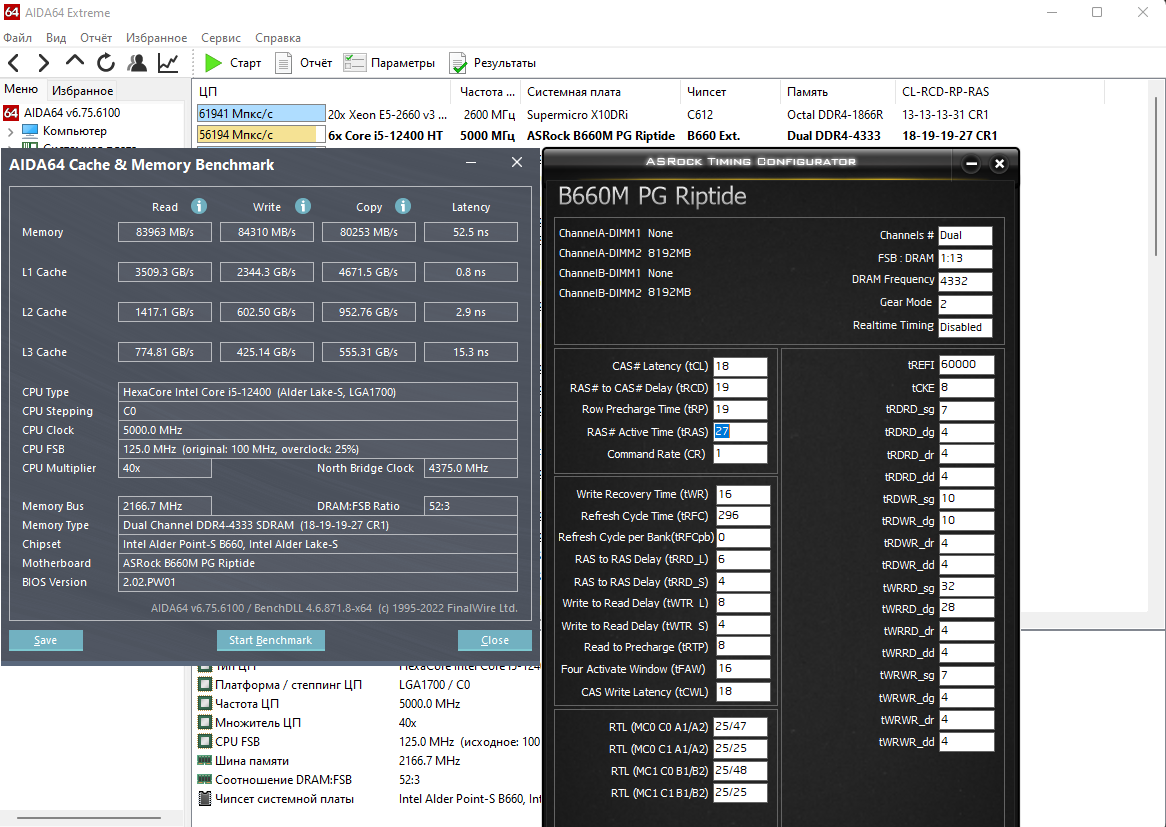This screenshot has width=1166, height=827.
Task: Click the Чипсет системной платы icon
Action: [x=204, y=799]
